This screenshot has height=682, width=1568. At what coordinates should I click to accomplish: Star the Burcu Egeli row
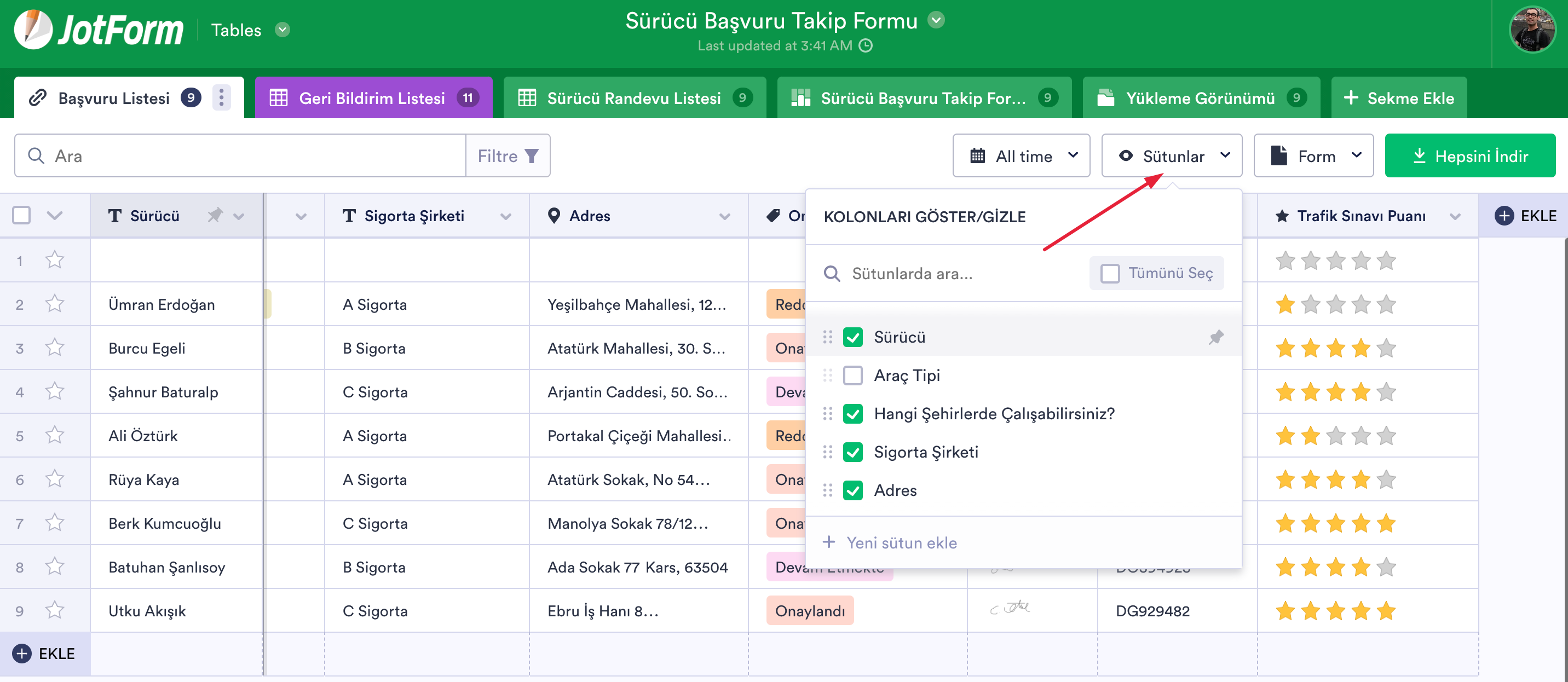55,348
